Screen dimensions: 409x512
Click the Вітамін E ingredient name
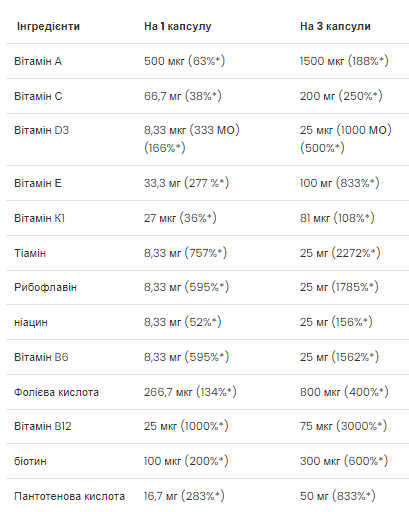pos(38,183)
